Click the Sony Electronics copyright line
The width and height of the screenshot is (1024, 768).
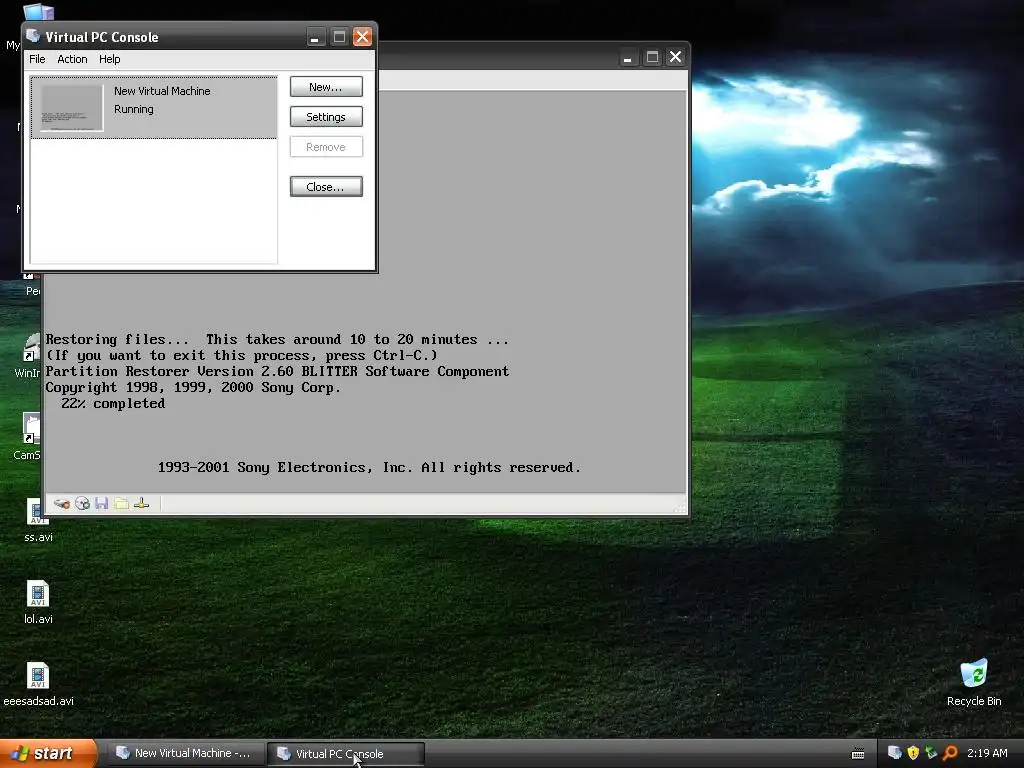click(x=369, y=468)
